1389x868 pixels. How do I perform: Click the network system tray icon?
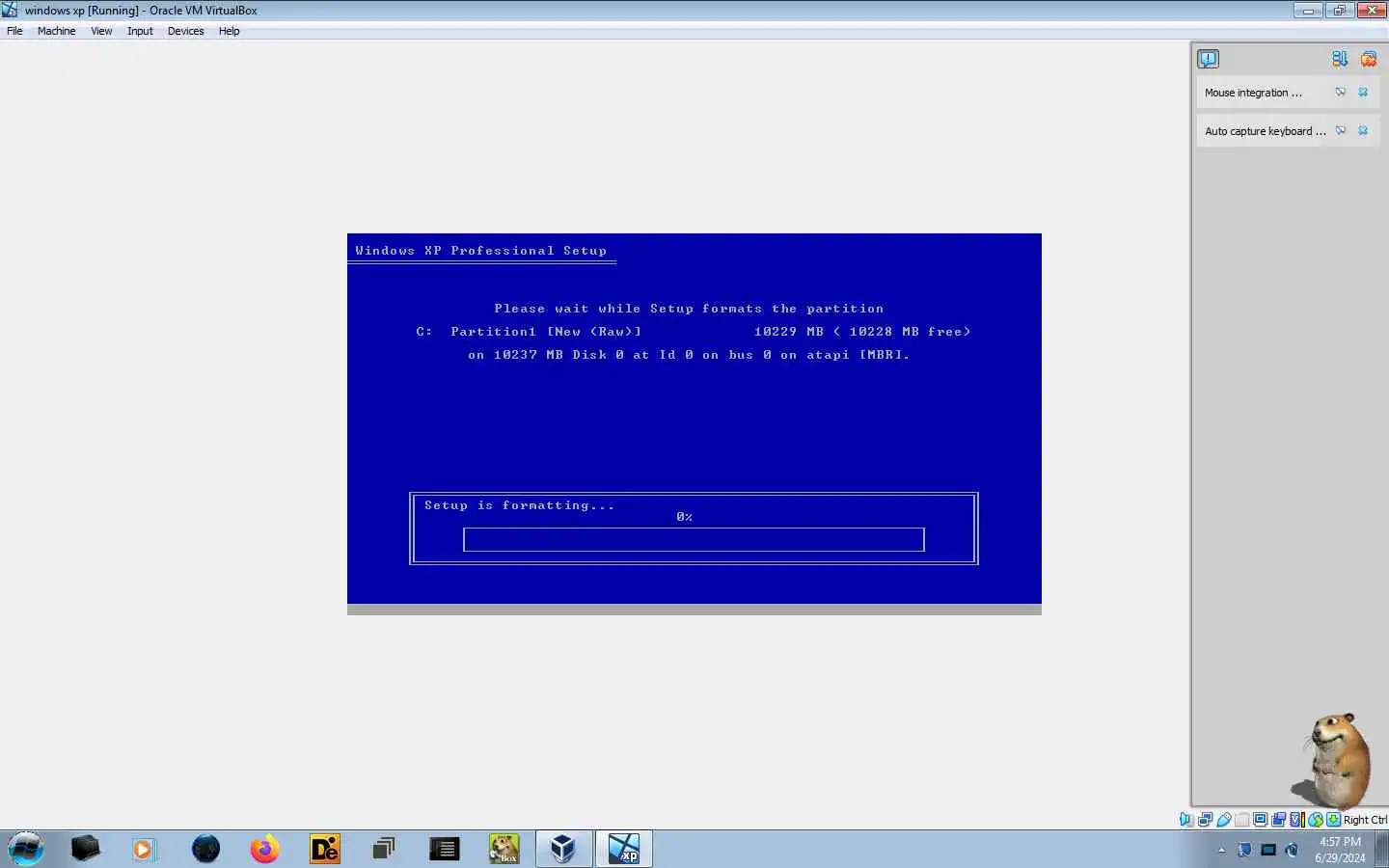[x=1244, y=850]
